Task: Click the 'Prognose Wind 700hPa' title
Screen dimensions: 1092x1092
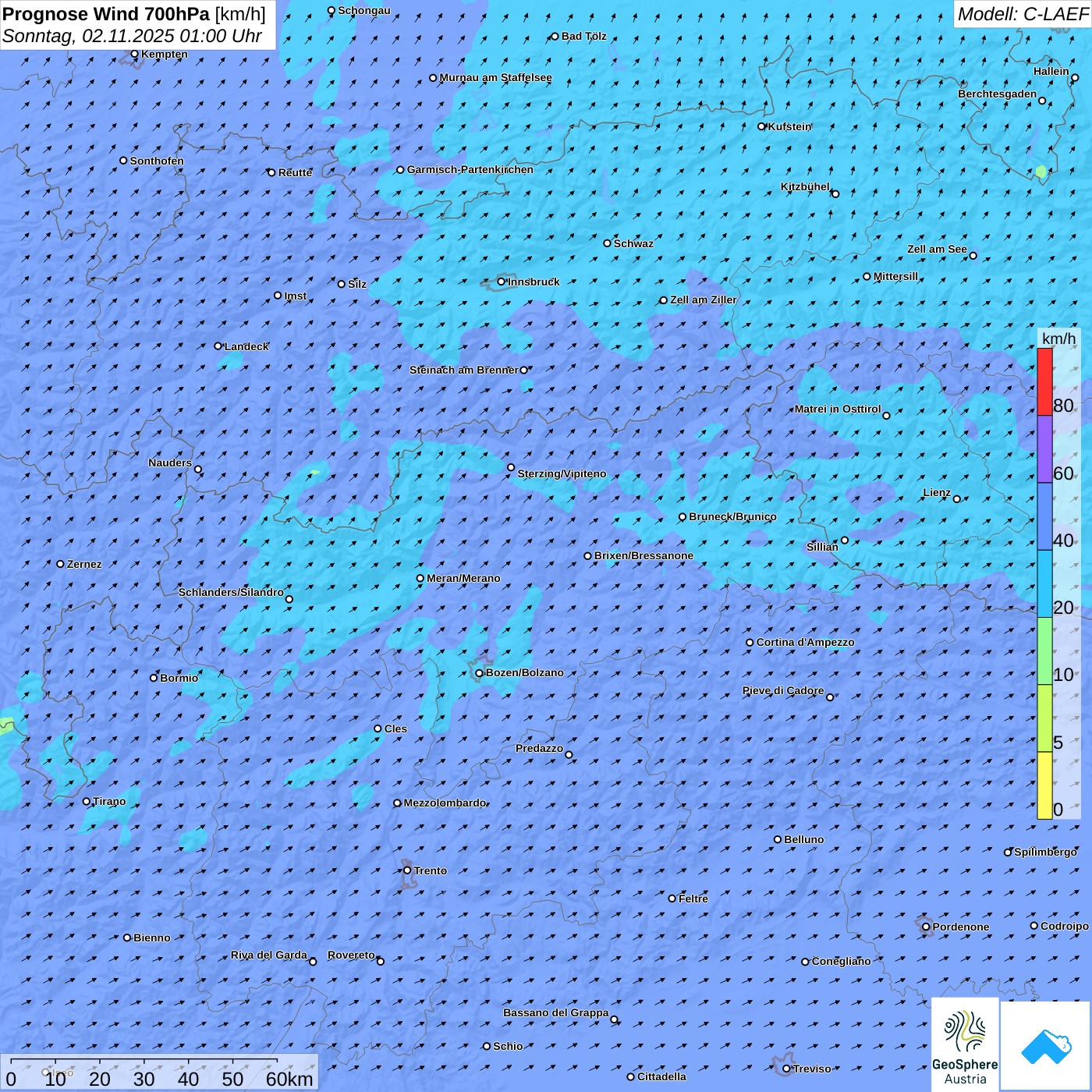Action: pyautogui.click(x=106, y=14)
